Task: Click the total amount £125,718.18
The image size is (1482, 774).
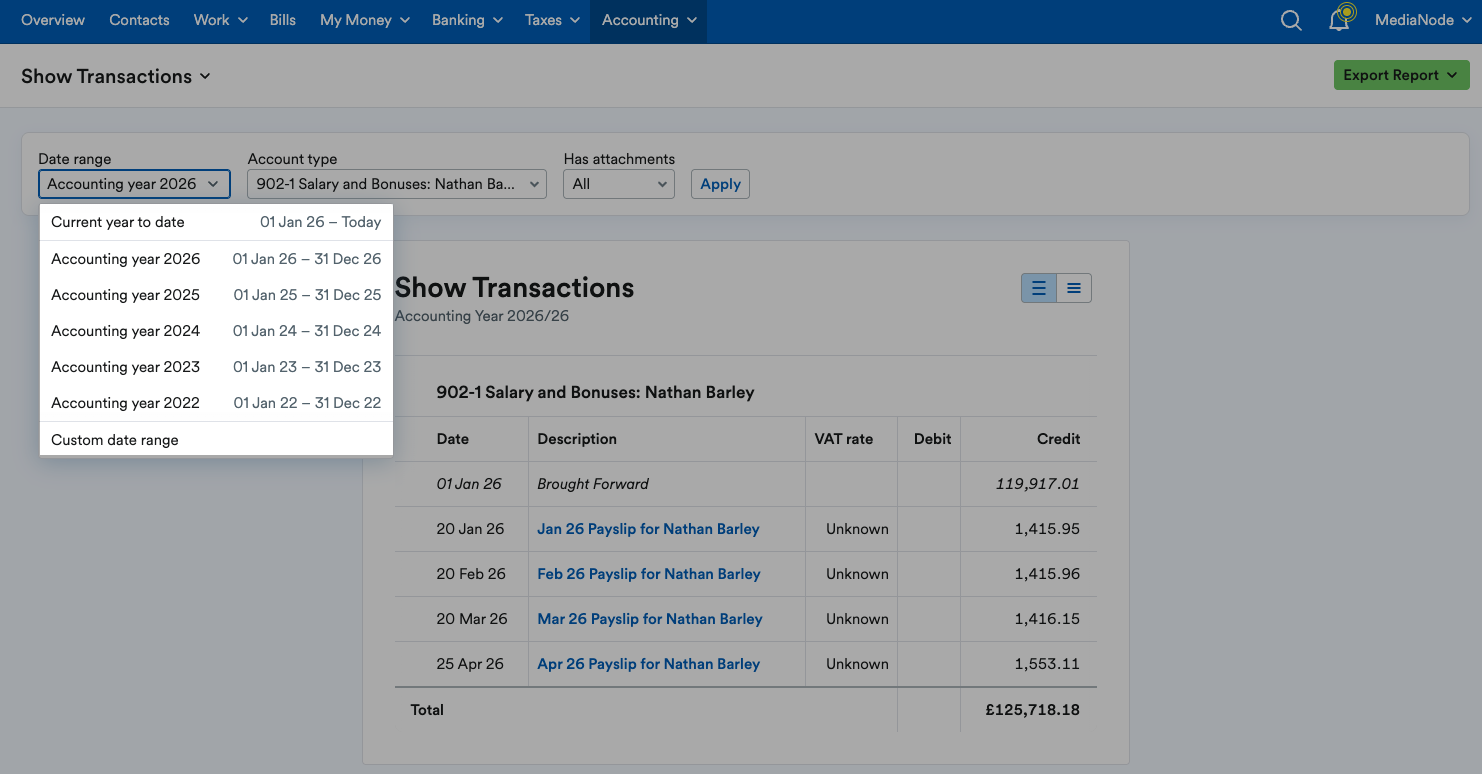Action: click(x=1033, y=710)
